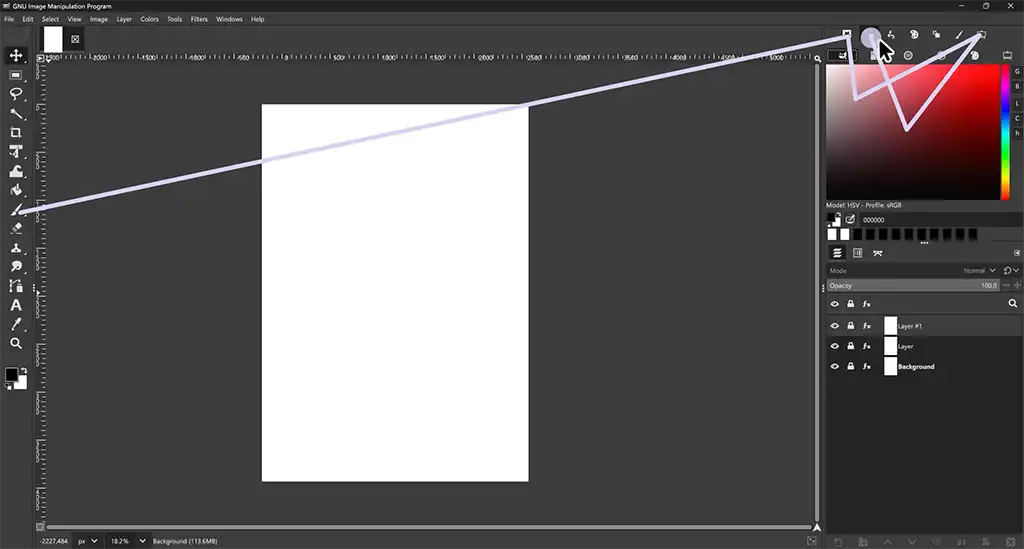Open the Filters menu
The image size is (1024, 549).
click(x=199, y=19)
